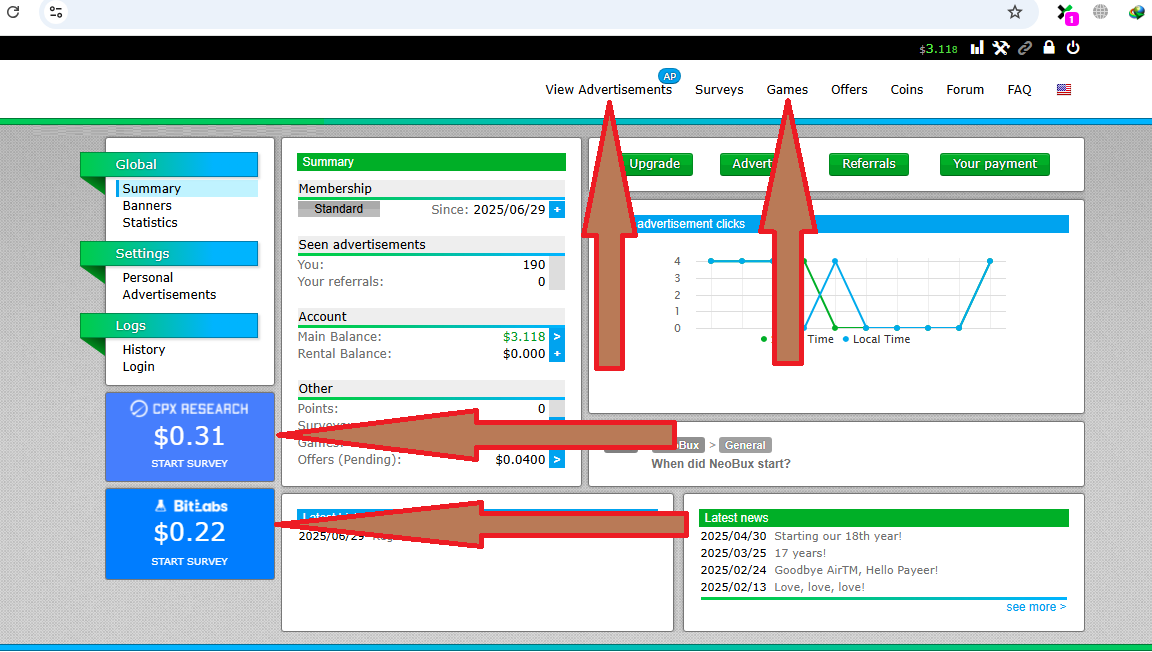Click the Local Time chart legend
The image size is (1152, 652).
point(876,339)
